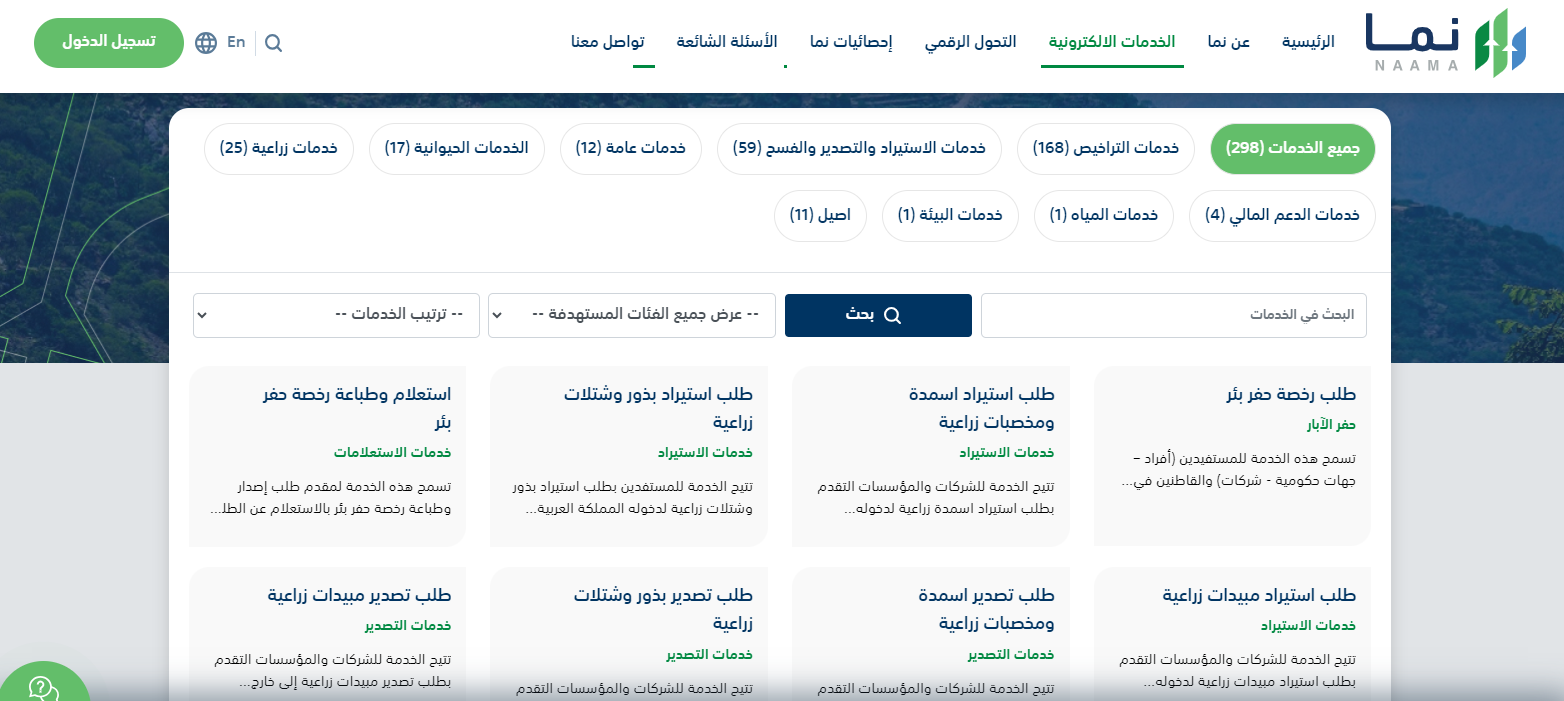The image size is (1564, 701).
Task: Click خدمات الاستيراد label under استيراد مبيدات
Action: tap(1308, 625)
